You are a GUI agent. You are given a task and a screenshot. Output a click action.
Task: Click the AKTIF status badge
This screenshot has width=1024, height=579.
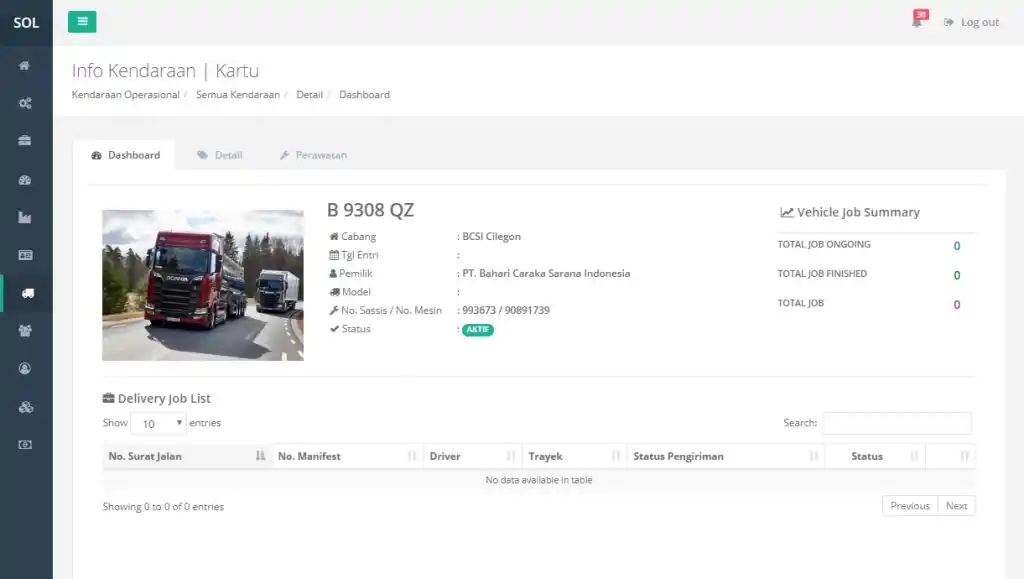478,330
